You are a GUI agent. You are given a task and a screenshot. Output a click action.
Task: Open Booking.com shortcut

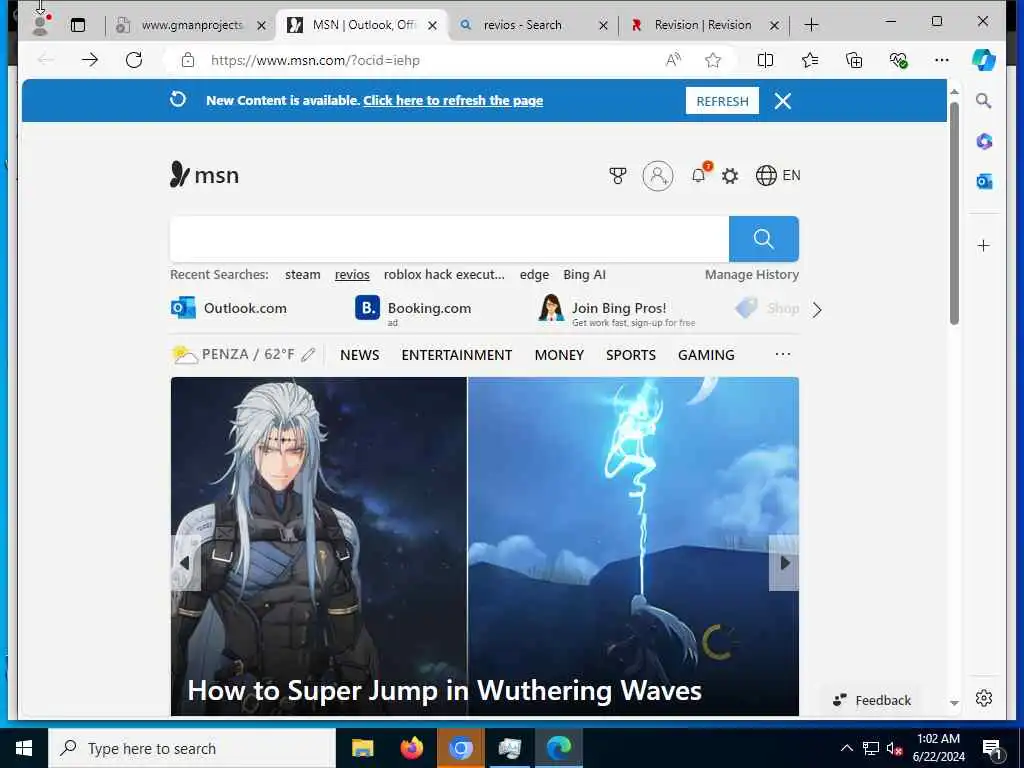413,309
